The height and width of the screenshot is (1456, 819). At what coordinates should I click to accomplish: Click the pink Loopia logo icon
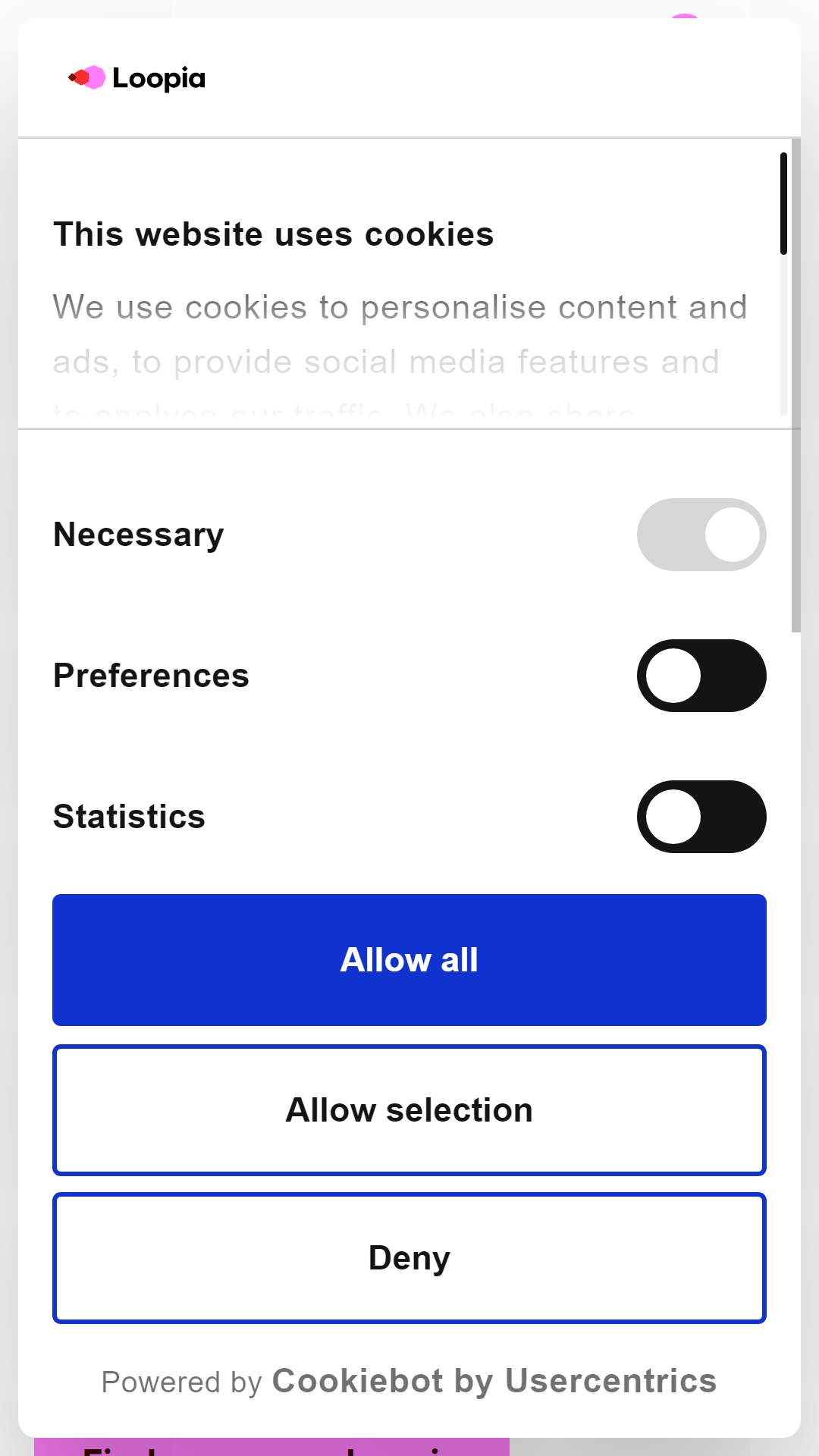tap(86, 77)
